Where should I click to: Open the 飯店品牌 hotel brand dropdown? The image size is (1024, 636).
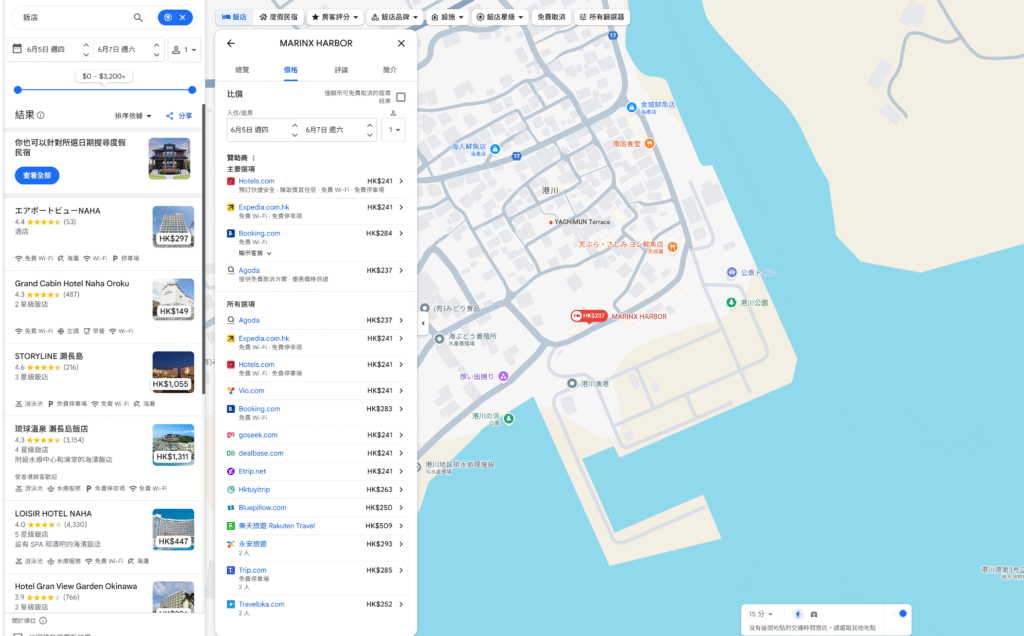coord(394,17)
